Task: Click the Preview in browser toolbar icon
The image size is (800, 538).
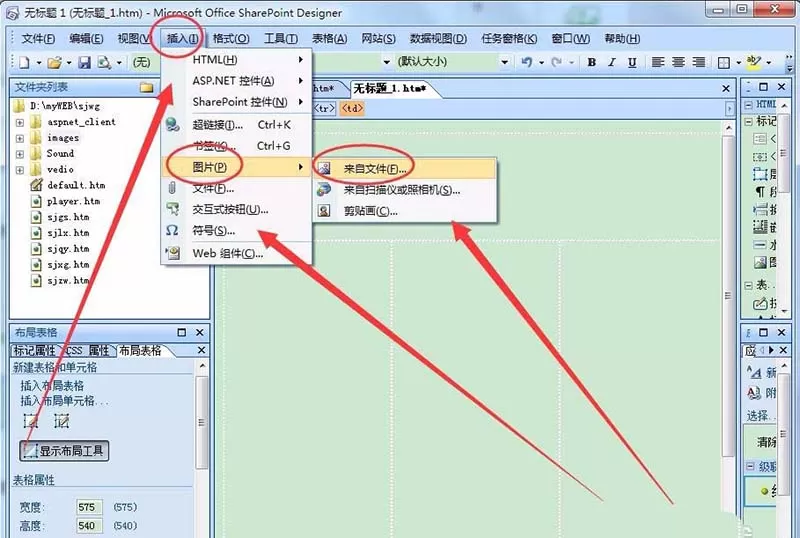Action: 104,62
